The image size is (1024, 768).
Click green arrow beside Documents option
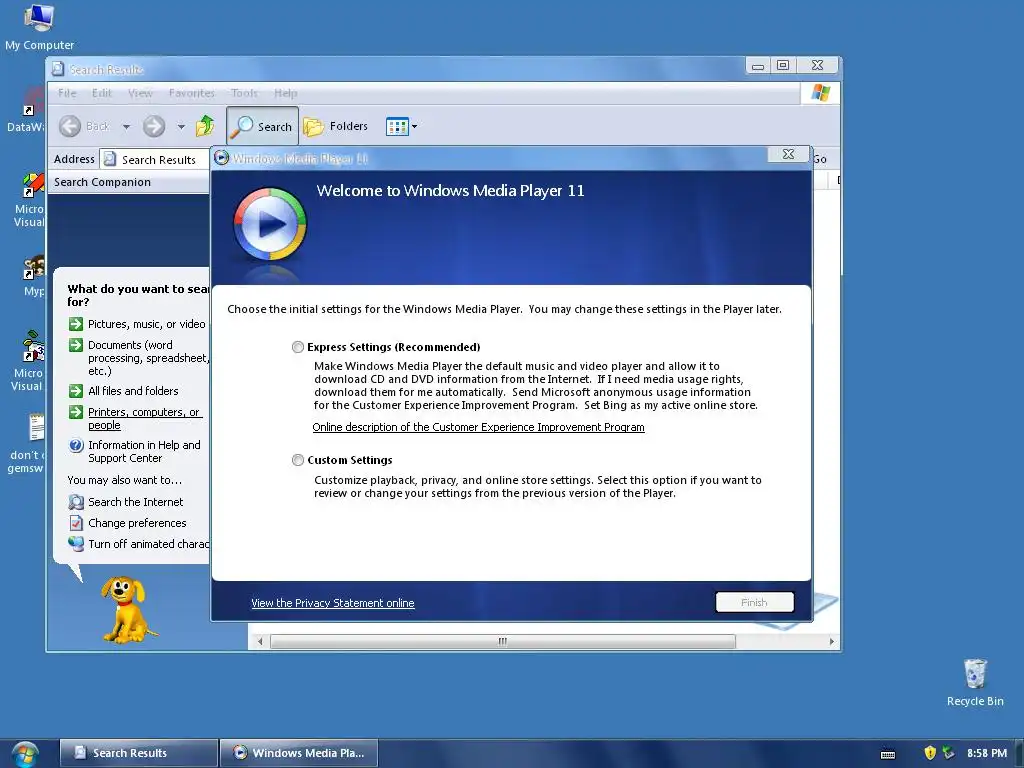76,345
